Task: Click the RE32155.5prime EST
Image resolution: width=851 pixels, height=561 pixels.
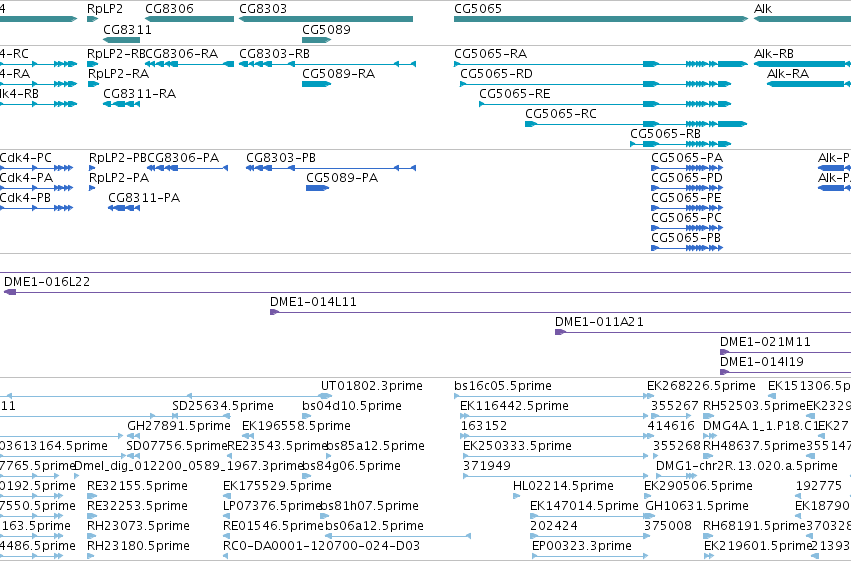Action: pyautogui.click(x=92, y=497)
